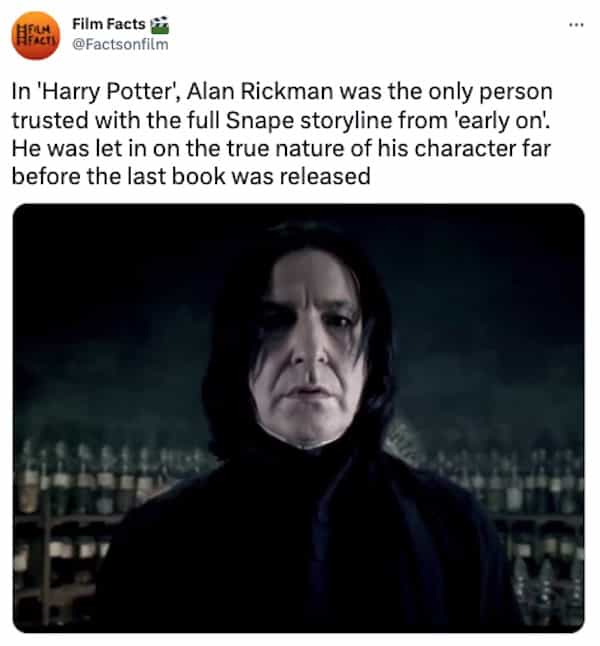This screenshot has width=600, height=646.
Task: Visit the @Factsonfilm handle link
Action: 120,44
